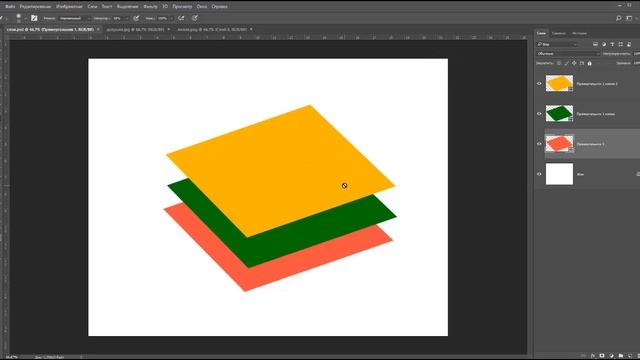Switch to the Каналы panel tab
The width and height of the screenshot is (640, 360).
point(559,33)
